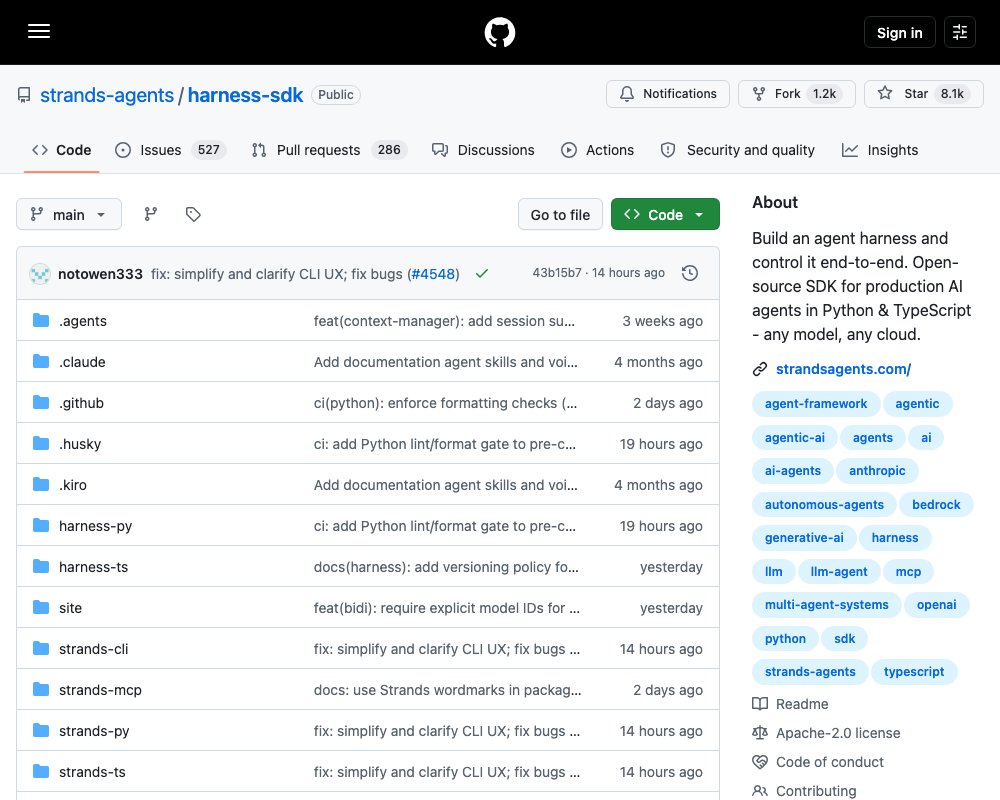
Task: Open commit message 'feat(bidi): require explicit model IDs'
Action: tap(446, 608)
